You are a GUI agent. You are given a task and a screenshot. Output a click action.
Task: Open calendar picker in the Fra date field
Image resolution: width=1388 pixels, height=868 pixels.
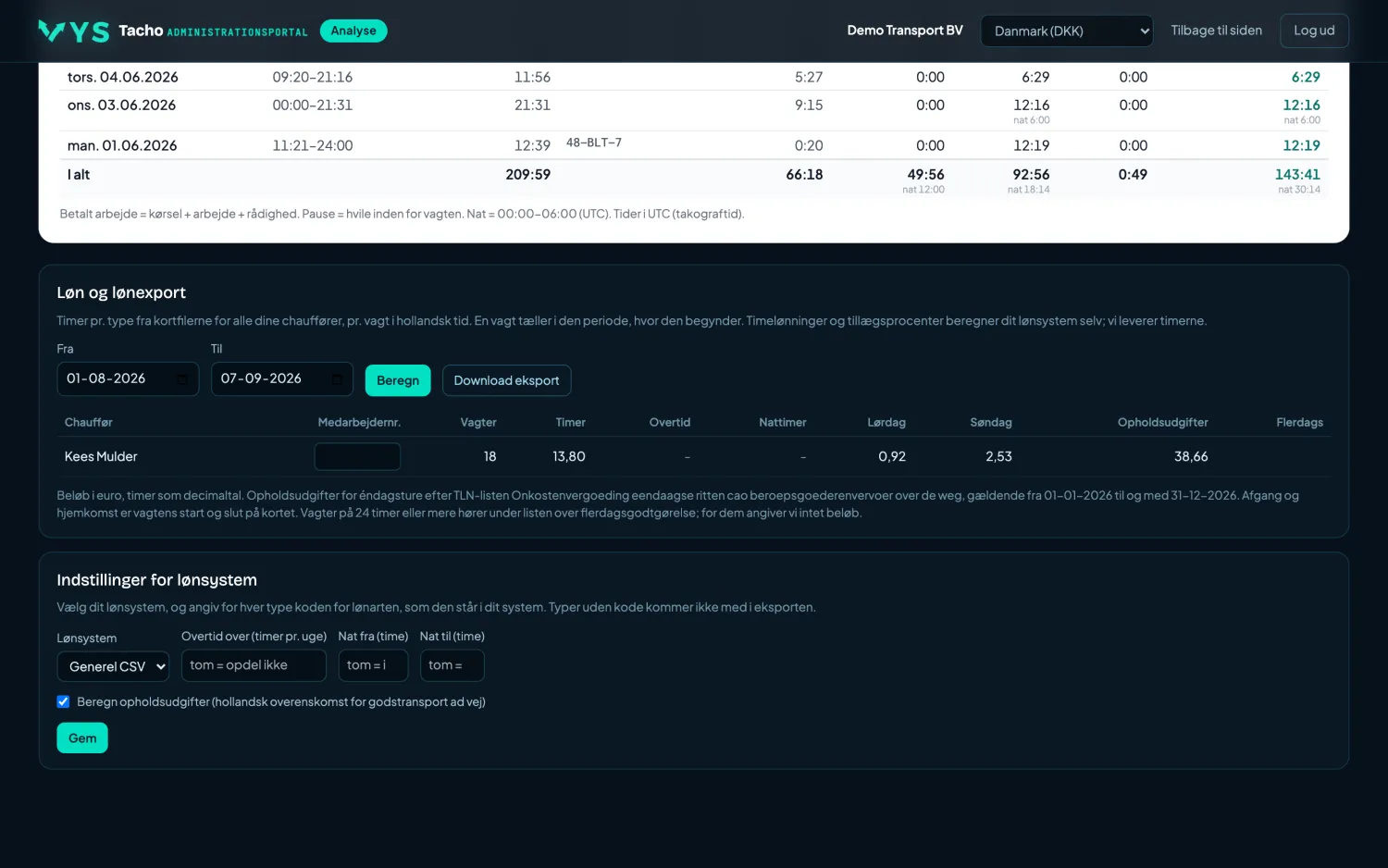[182, 379]
